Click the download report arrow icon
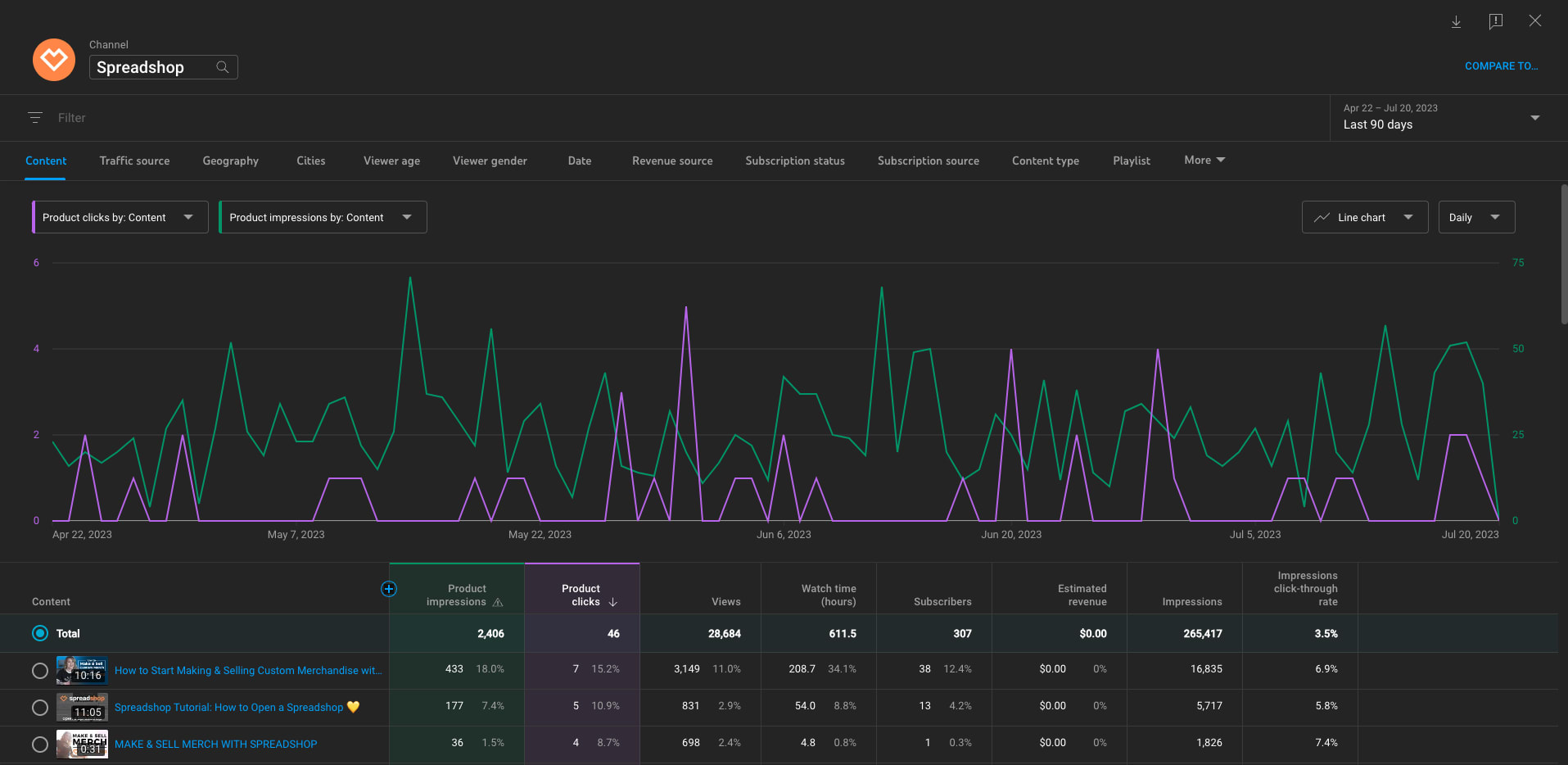Screen dimensions: 1568x765 click(1456, 21)
